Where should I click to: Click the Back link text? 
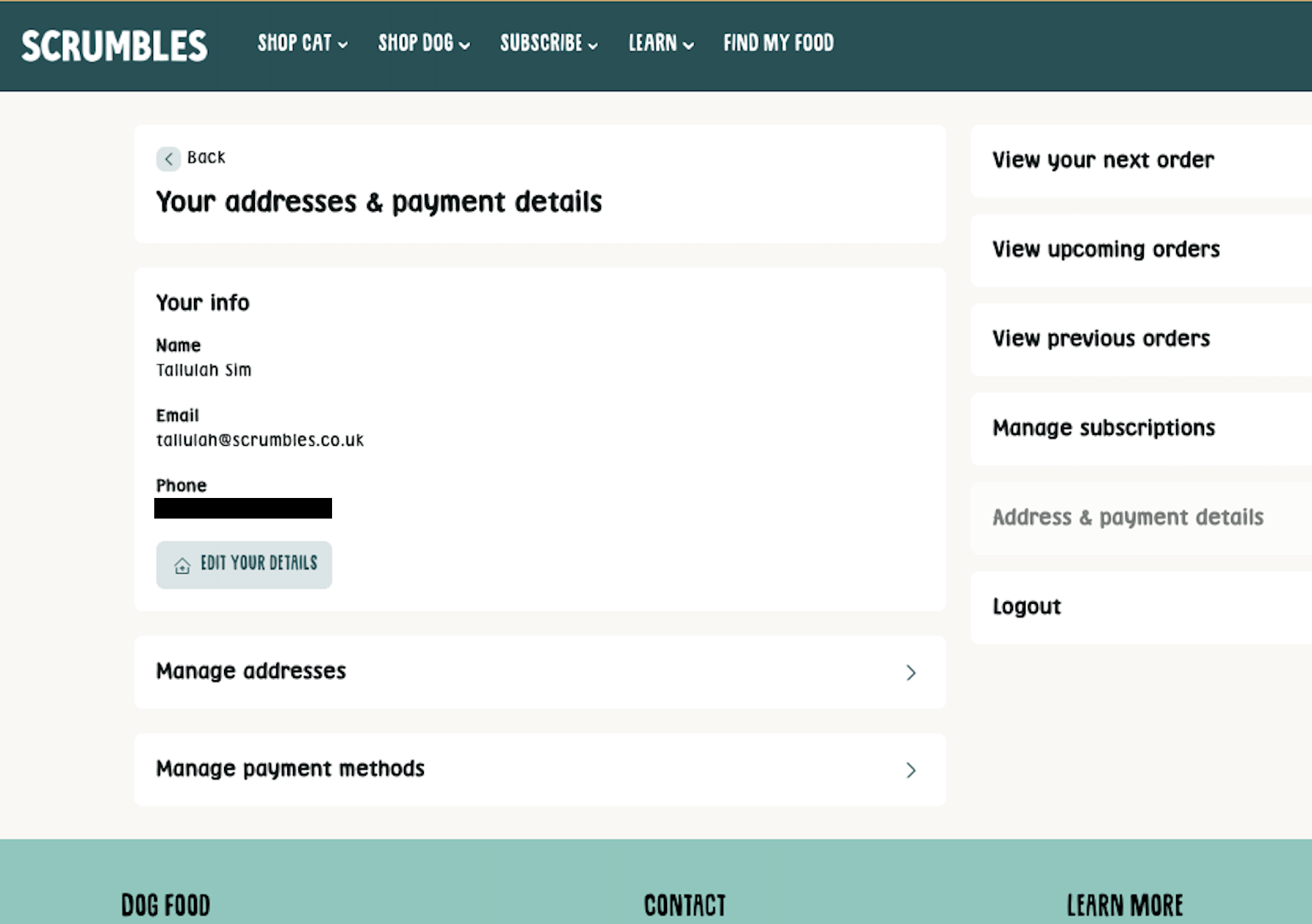206,158
